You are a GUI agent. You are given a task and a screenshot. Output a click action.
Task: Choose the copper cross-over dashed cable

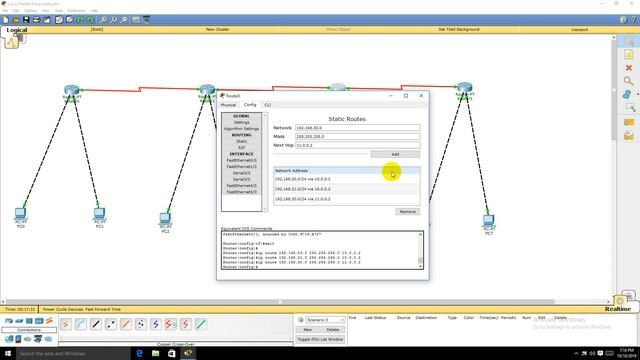111,324
